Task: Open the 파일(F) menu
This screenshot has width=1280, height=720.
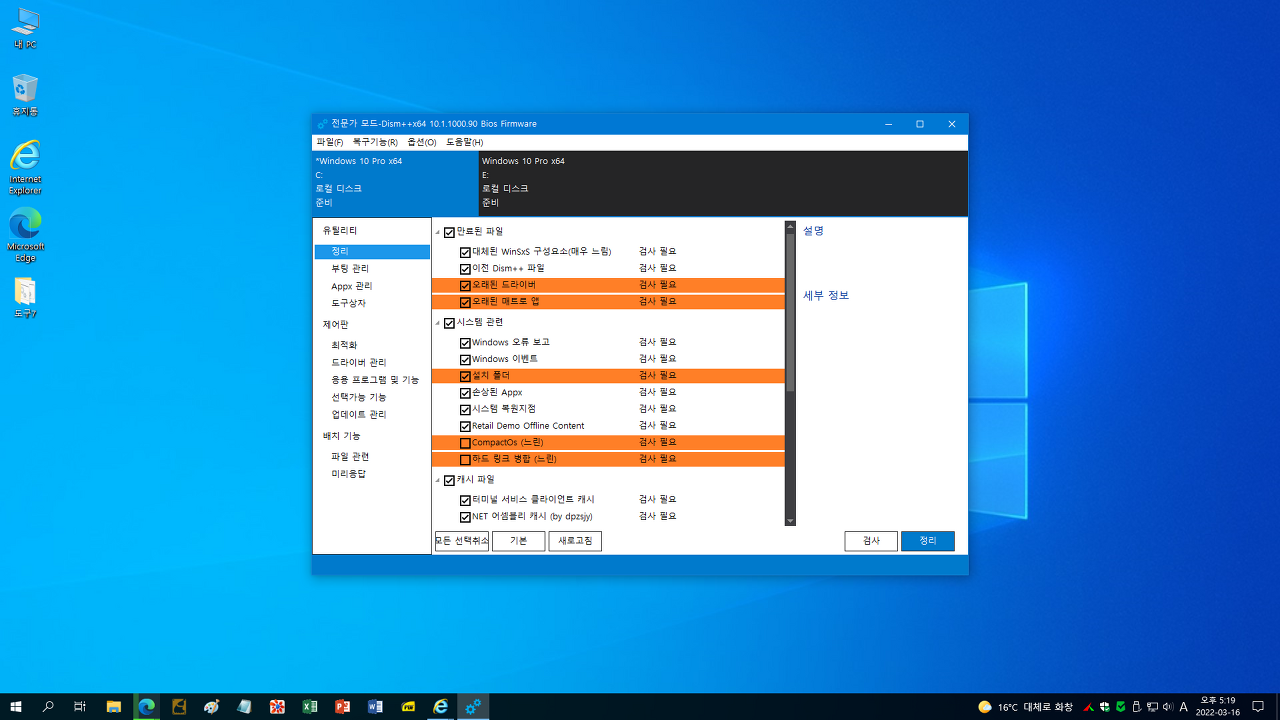Action: (330, 142)
